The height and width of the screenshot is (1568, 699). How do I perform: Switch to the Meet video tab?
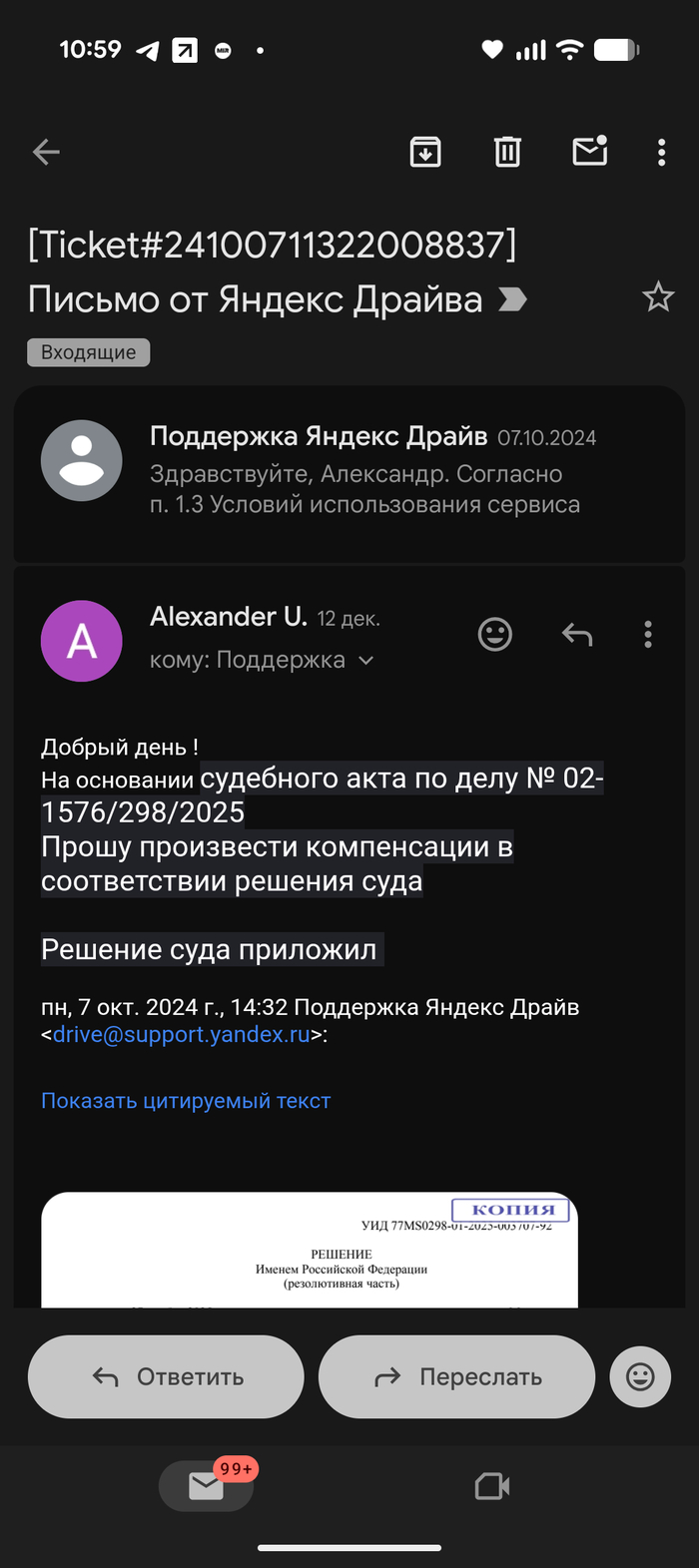point(492,1486)
